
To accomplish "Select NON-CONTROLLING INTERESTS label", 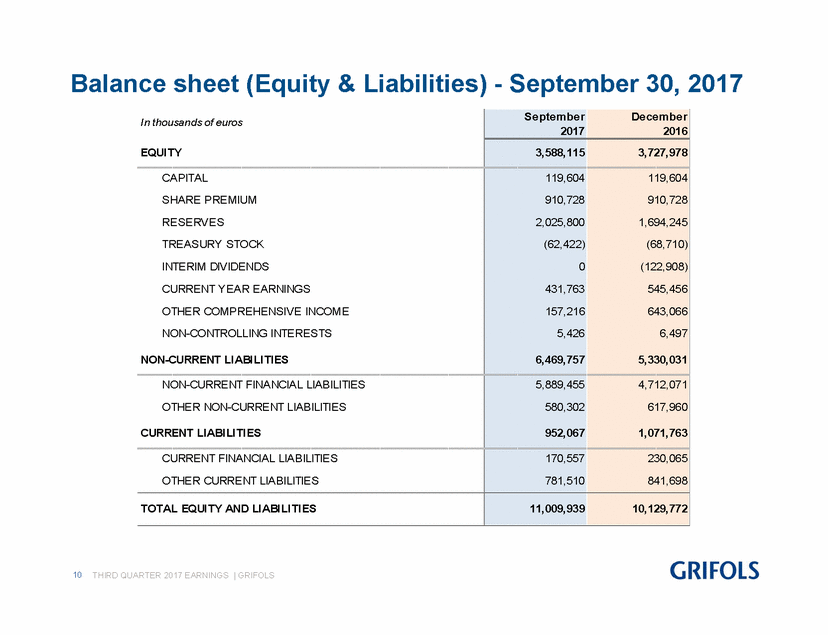I will click(247, 334).
